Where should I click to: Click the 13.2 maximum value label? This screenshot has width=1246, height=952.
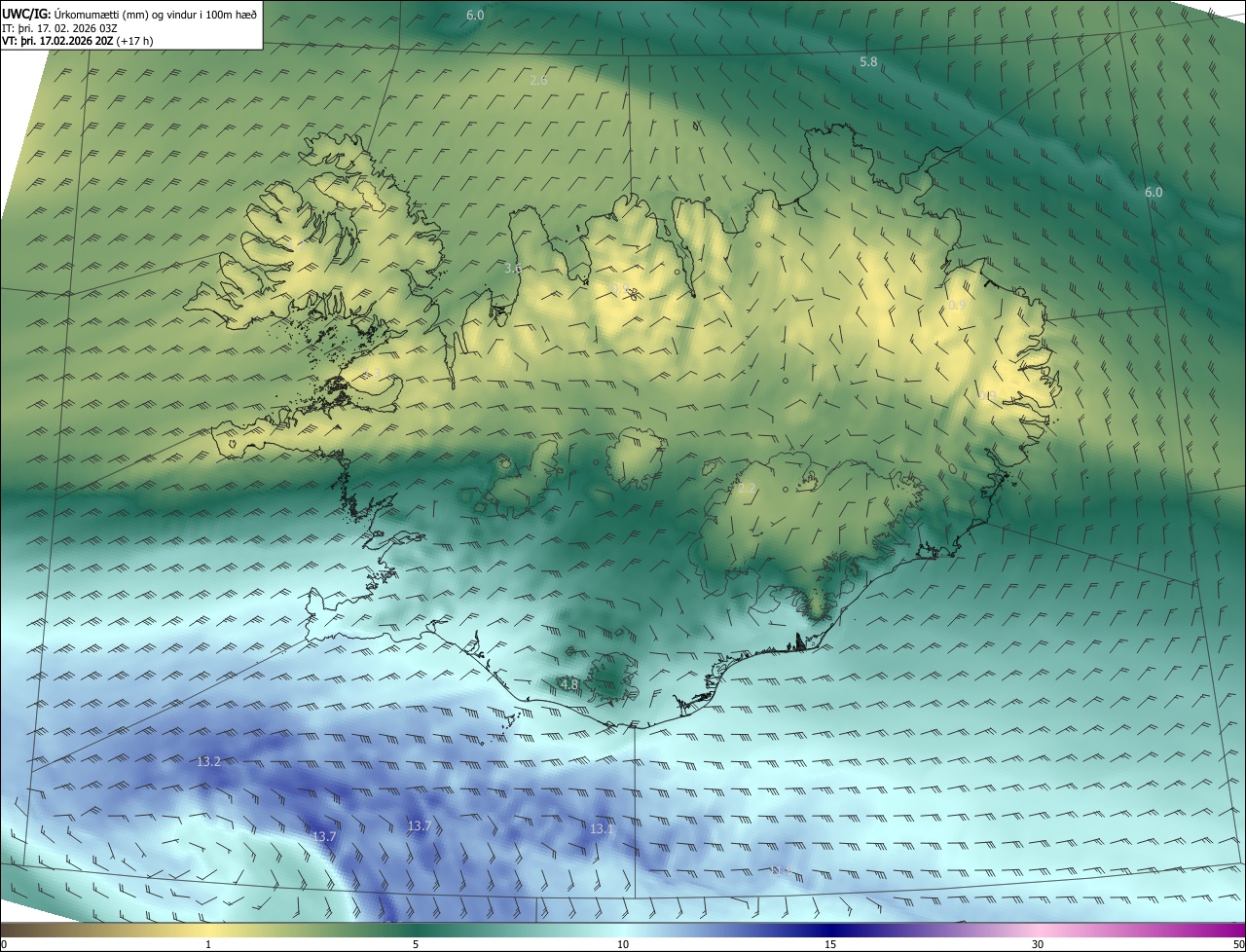pyautogui.click(x=209, y=761)
